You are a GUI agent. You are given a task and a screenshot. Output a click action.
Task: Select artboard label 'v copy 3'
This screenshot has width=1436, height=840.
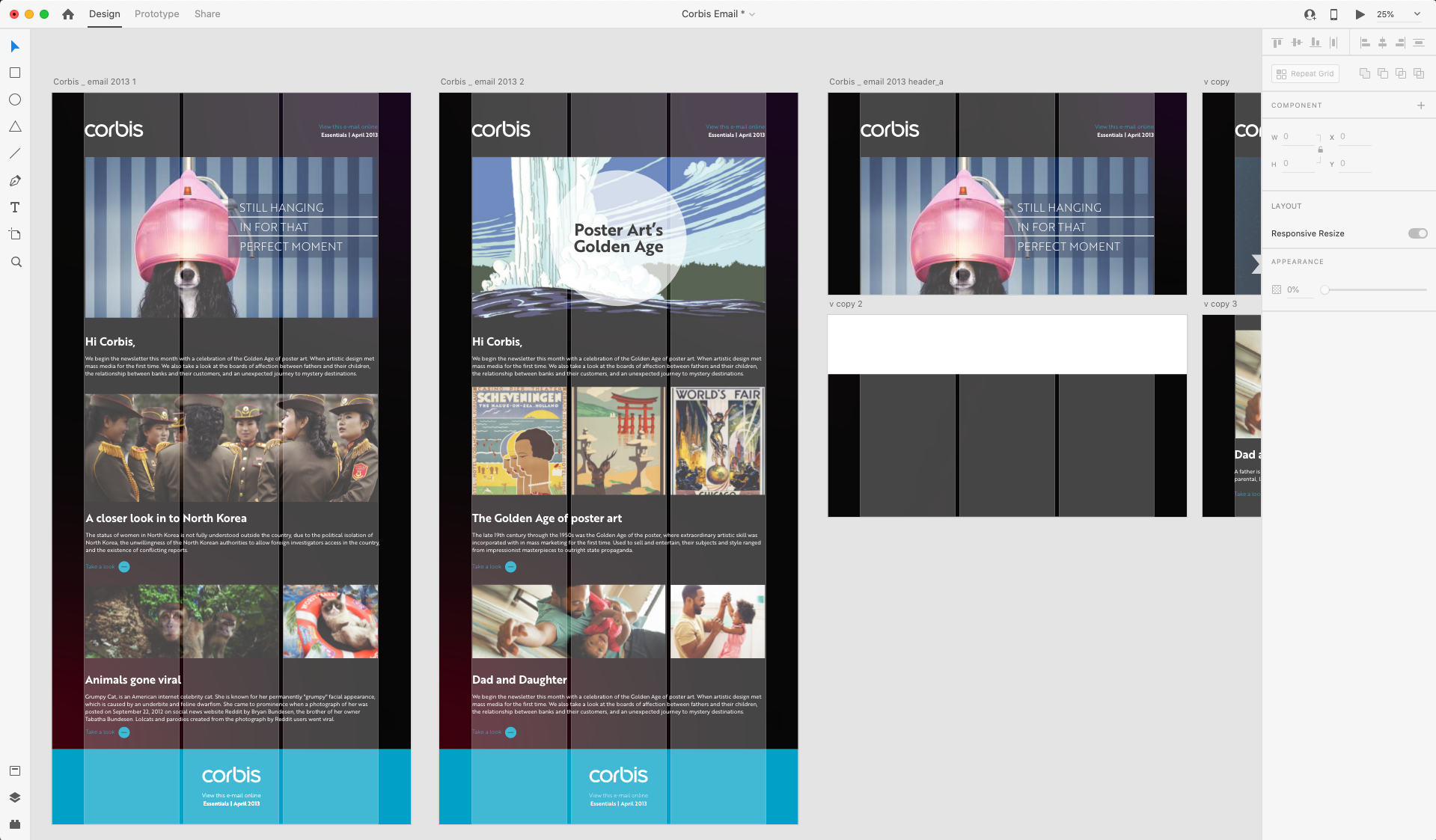pos(1220,304)
